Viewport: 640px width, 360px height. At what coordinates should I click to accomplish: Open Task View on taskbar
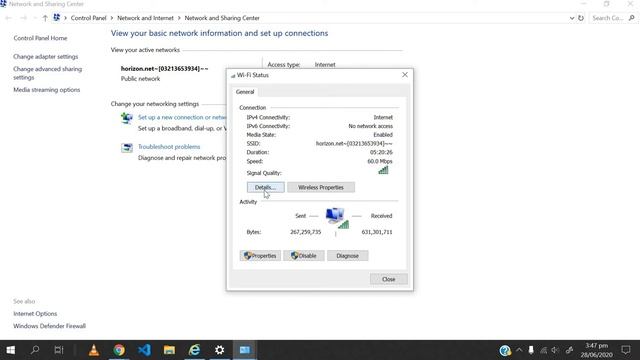[x=59, y=350]
